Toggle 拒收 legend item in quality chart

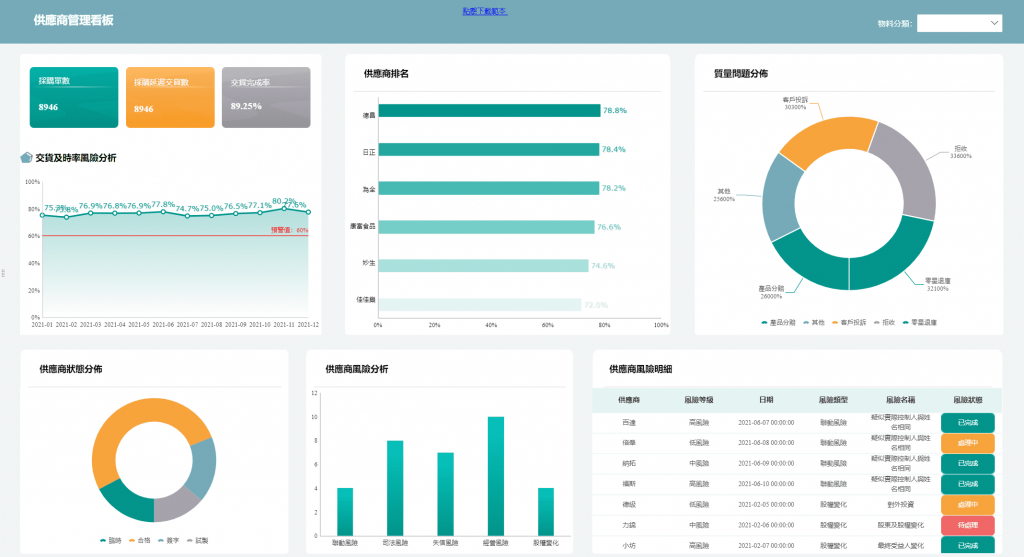[x=884, y=323]
